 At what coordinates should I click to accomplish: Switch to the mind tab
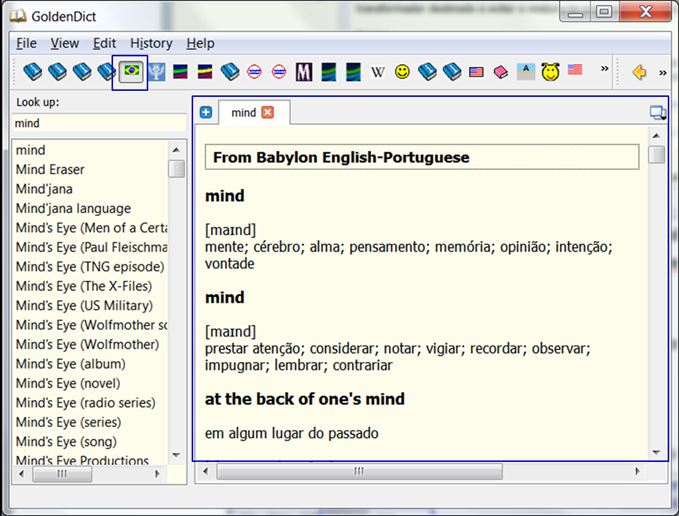243,113
